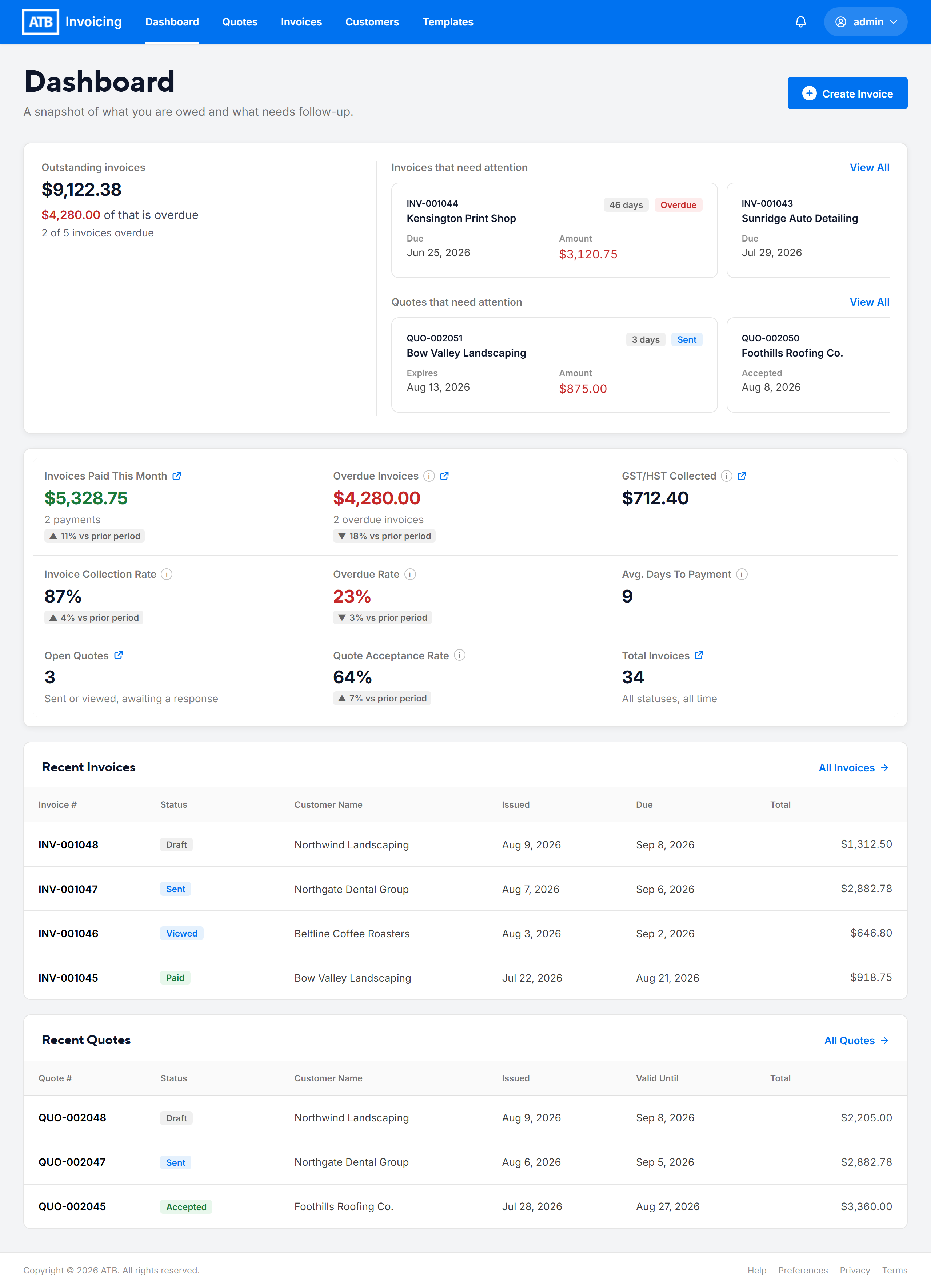The height and width of the screenshot is (1288, 931).
Task: Open the notifications bell
Action: click(x=800, y=21)
